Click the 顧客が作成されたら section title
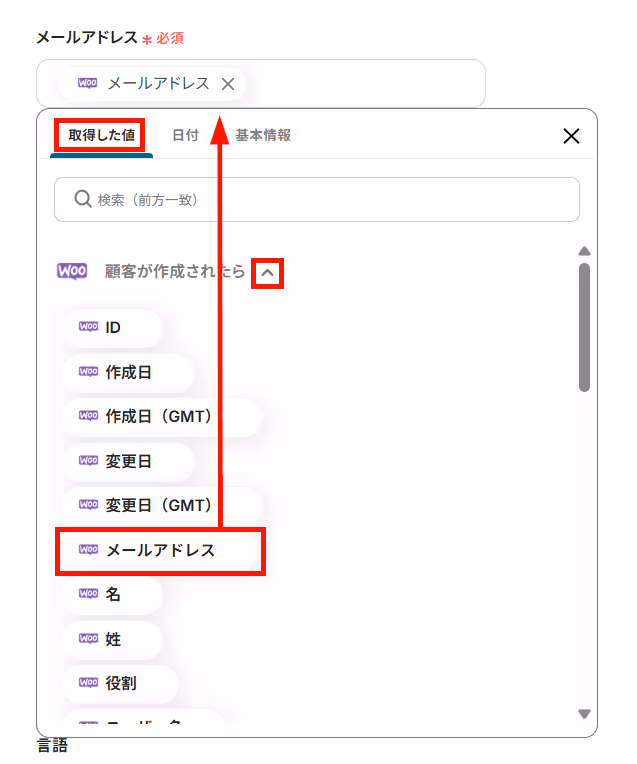 click(x=174, y=271)
